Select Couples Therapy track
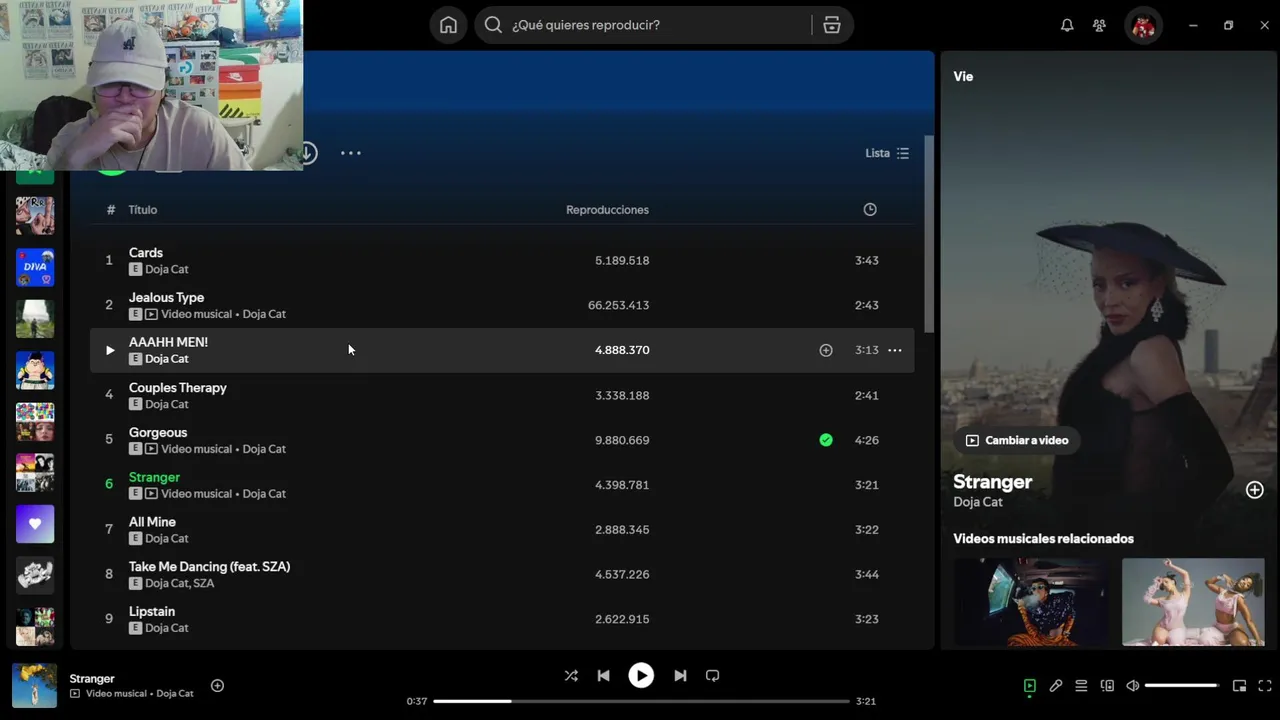The image size is (1280, 720). pos(178,388)
